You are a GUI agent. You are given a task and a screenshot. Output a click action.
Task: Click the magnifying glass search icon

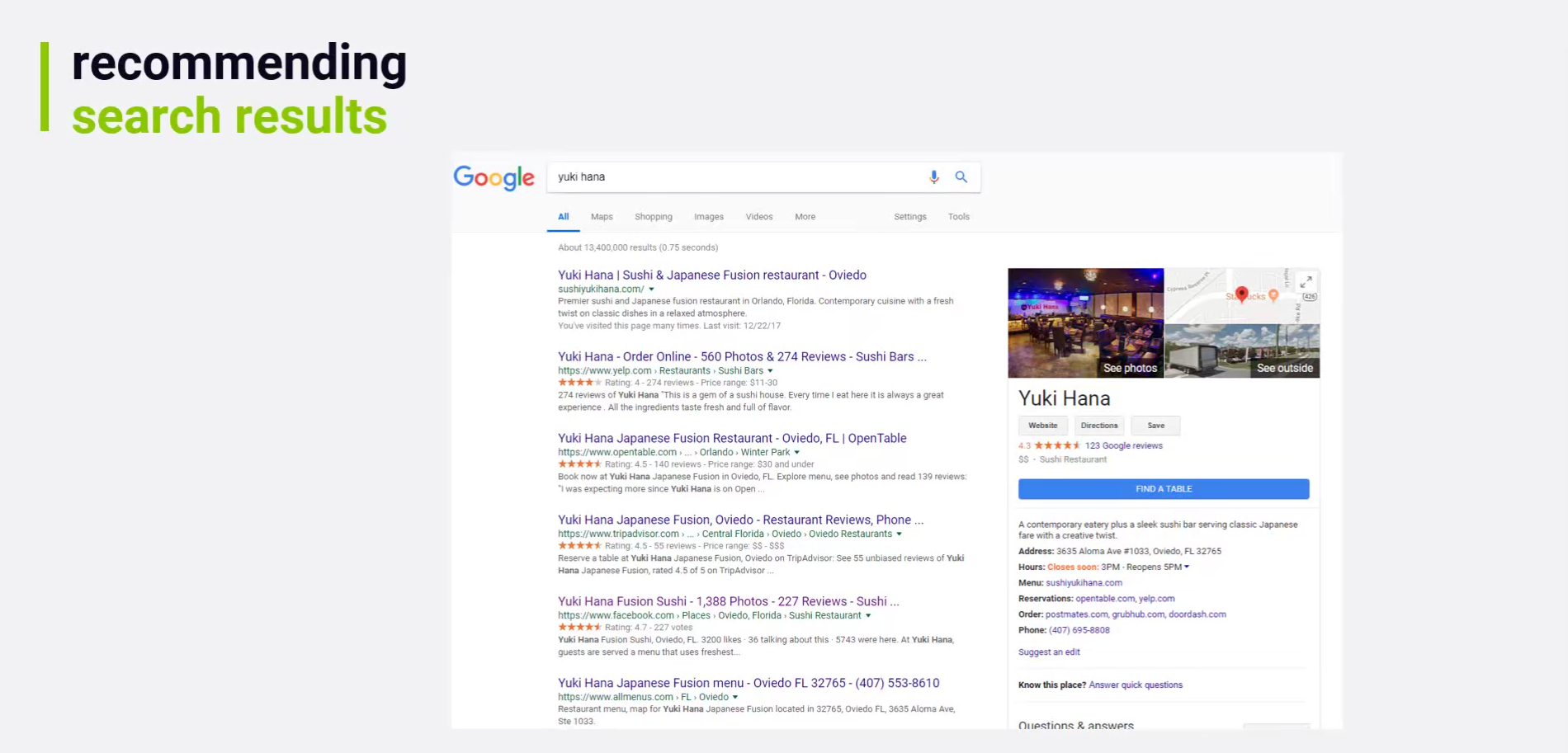961,176
